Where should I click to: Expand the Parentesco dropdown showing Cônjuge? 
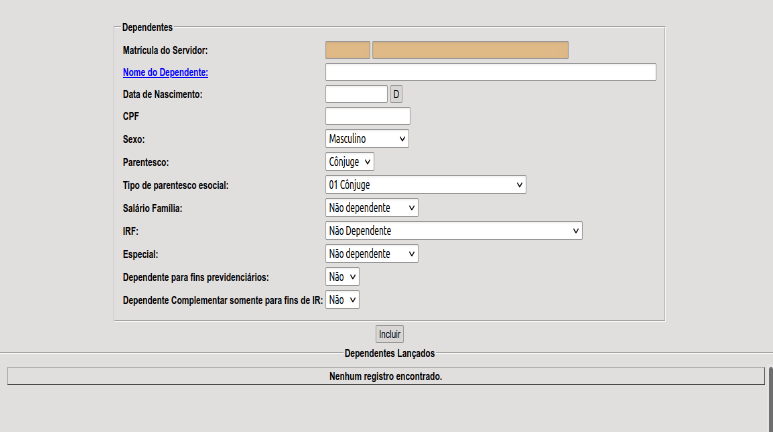(x=349, y=161)
